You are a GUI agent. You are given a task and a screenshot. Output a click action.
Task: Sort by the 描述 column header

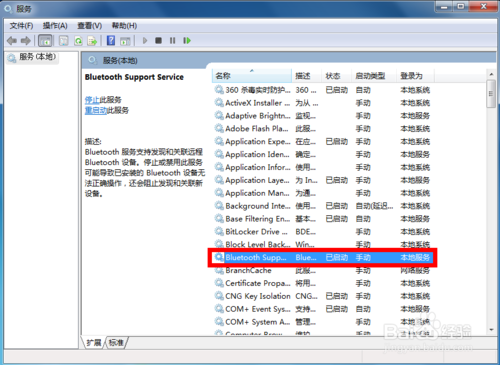307,76
